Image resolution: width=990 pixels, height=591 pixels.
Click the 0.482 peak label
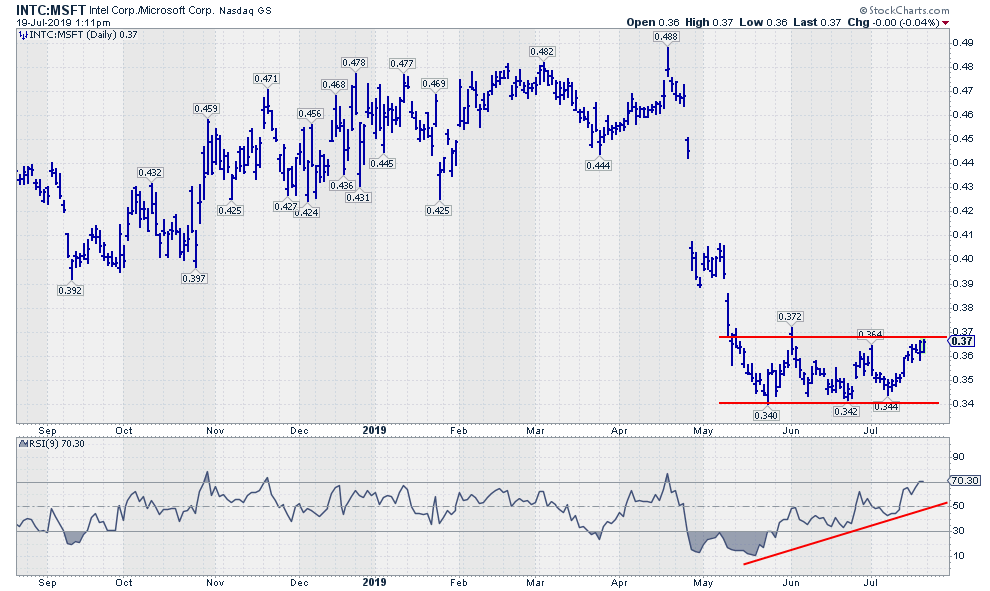(x=542, y=51)
